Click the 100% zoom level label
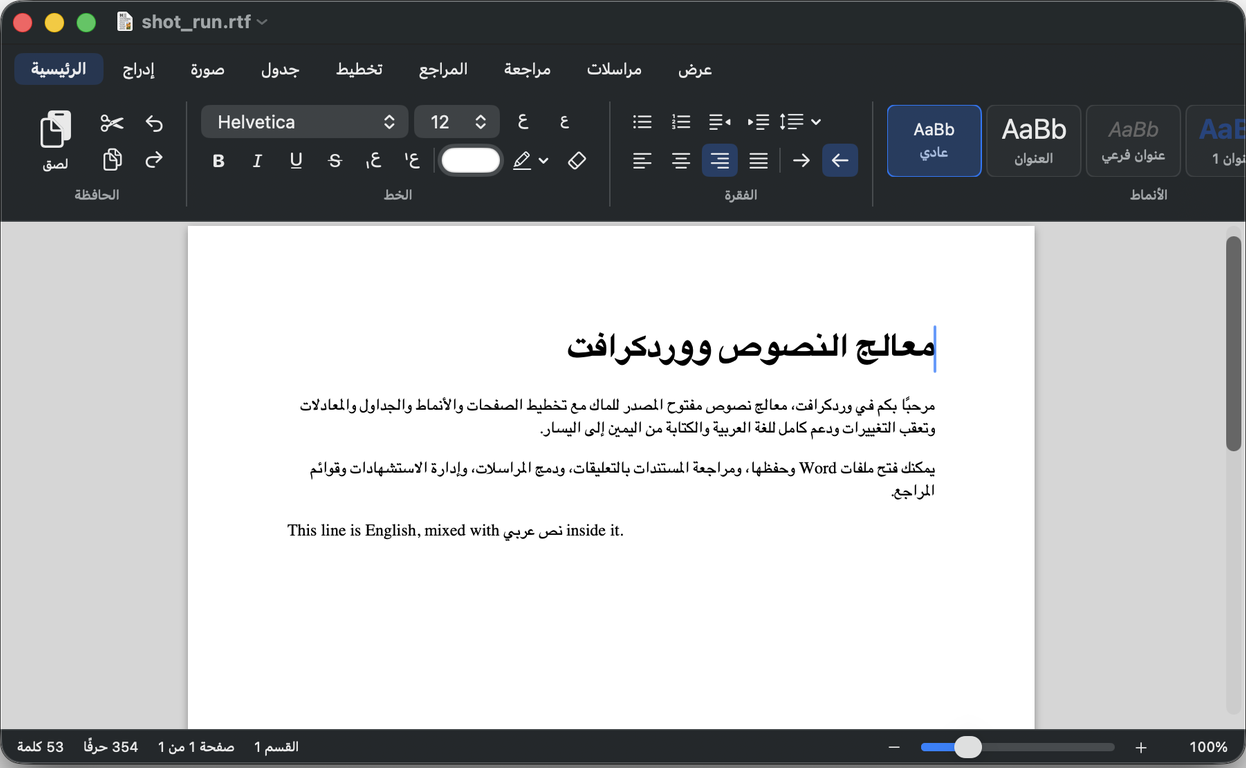1246x768 pixels. tap(1208, 747)
